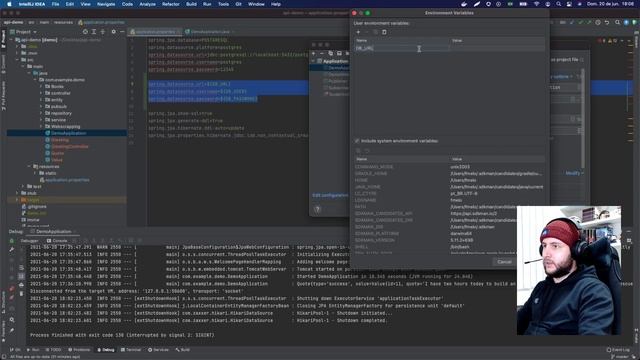Toggle Include system environment variables checkbox

click(357, 141)
